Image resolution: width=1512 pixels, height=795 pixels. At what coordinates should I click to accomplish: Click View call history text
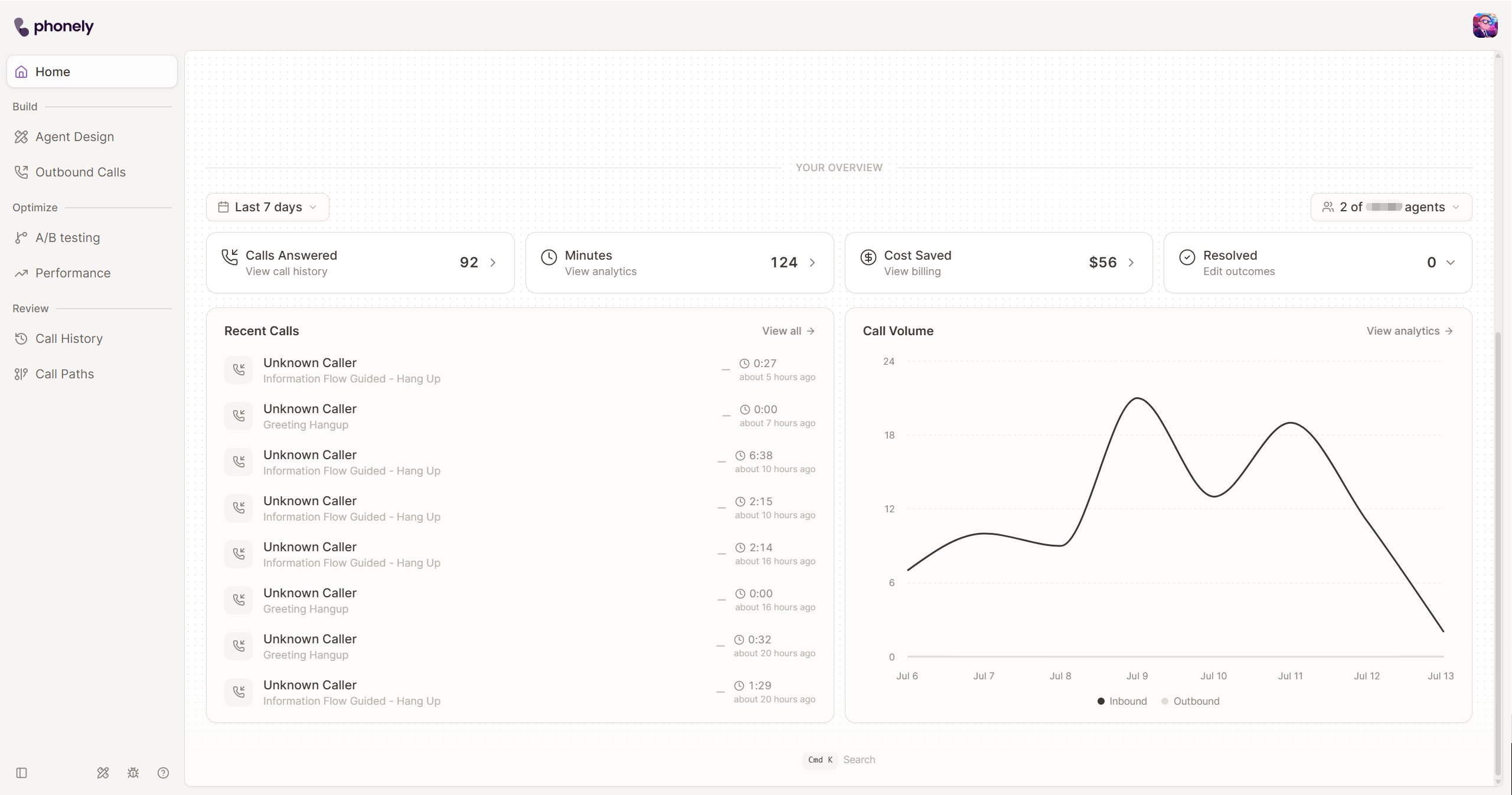click(x=286, y=271)
